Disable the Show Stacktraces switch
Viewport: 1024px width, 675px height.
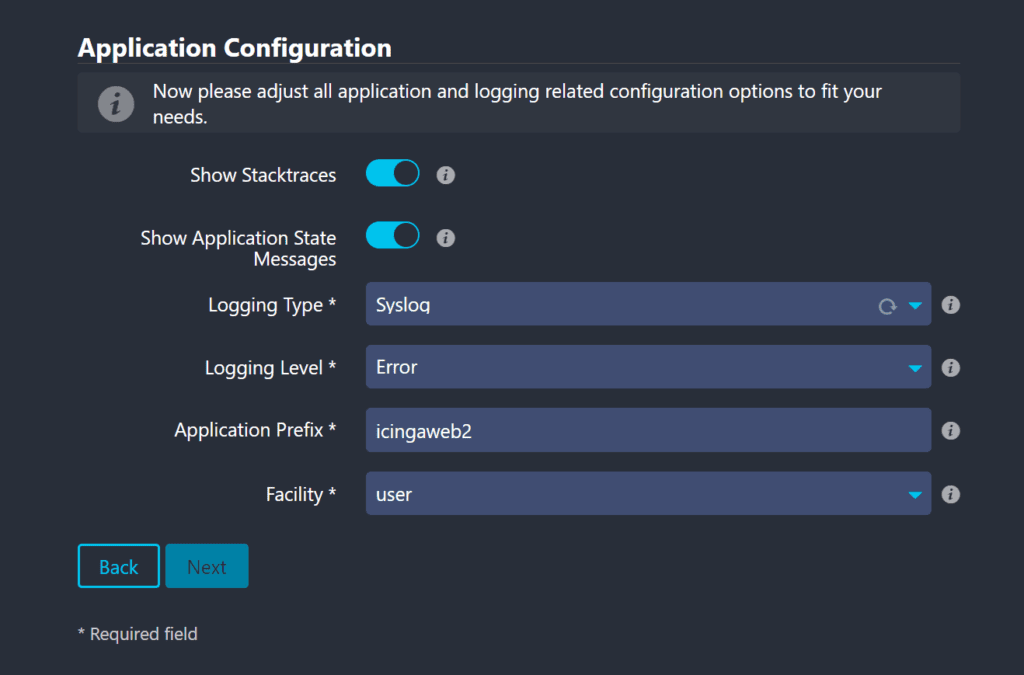coord(392,174)
